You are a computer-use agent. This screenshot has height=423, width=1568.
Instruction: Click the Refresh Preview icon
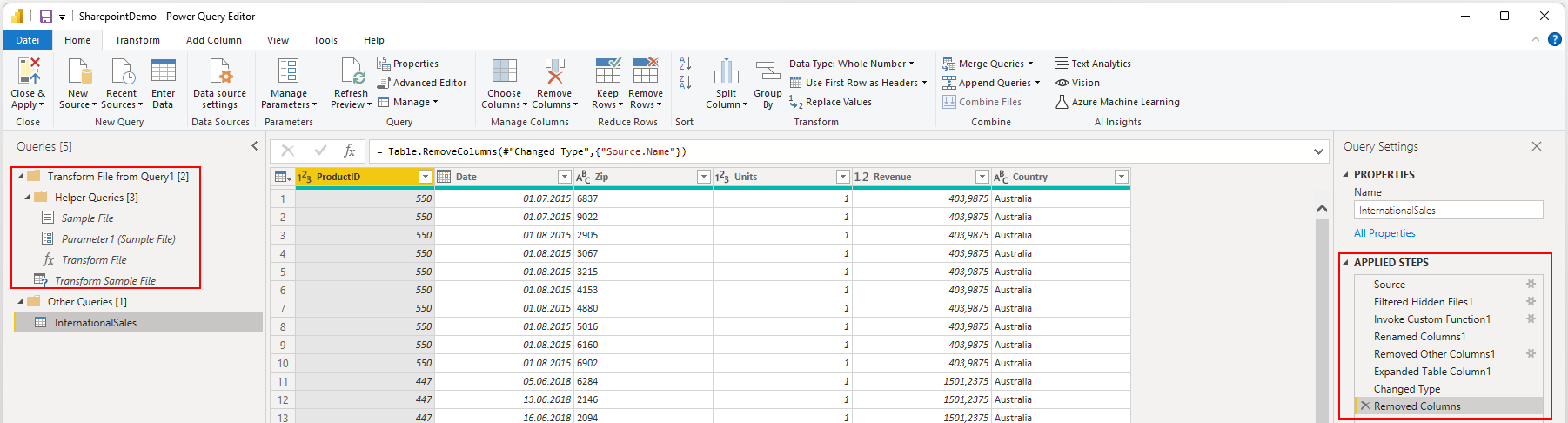(x=352, y=71)
